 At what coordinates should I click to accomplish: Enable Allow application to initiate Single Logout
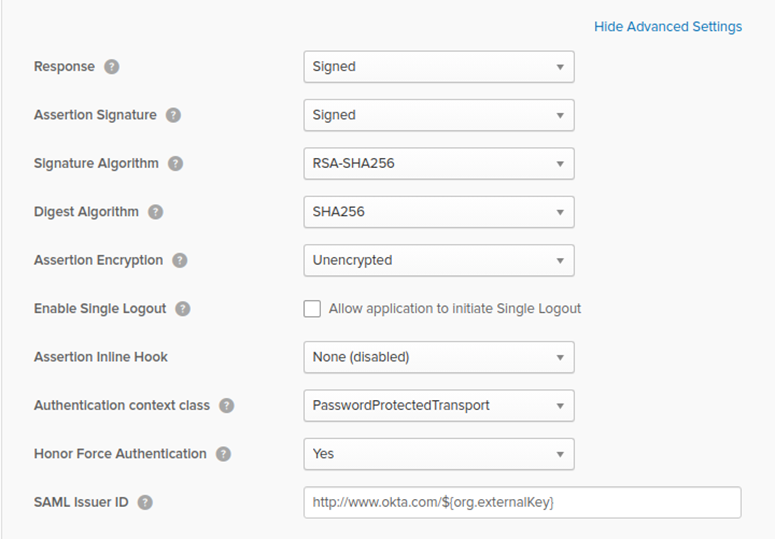click(x=312, y=309)
